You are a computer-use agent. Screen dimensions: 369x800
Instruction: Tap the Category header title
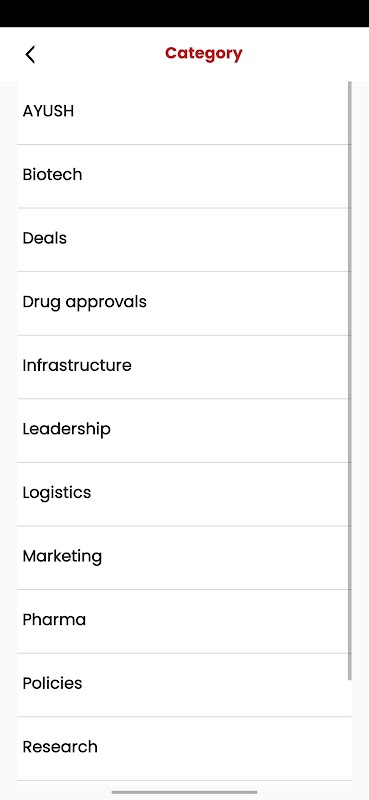(x=204, y=53)
